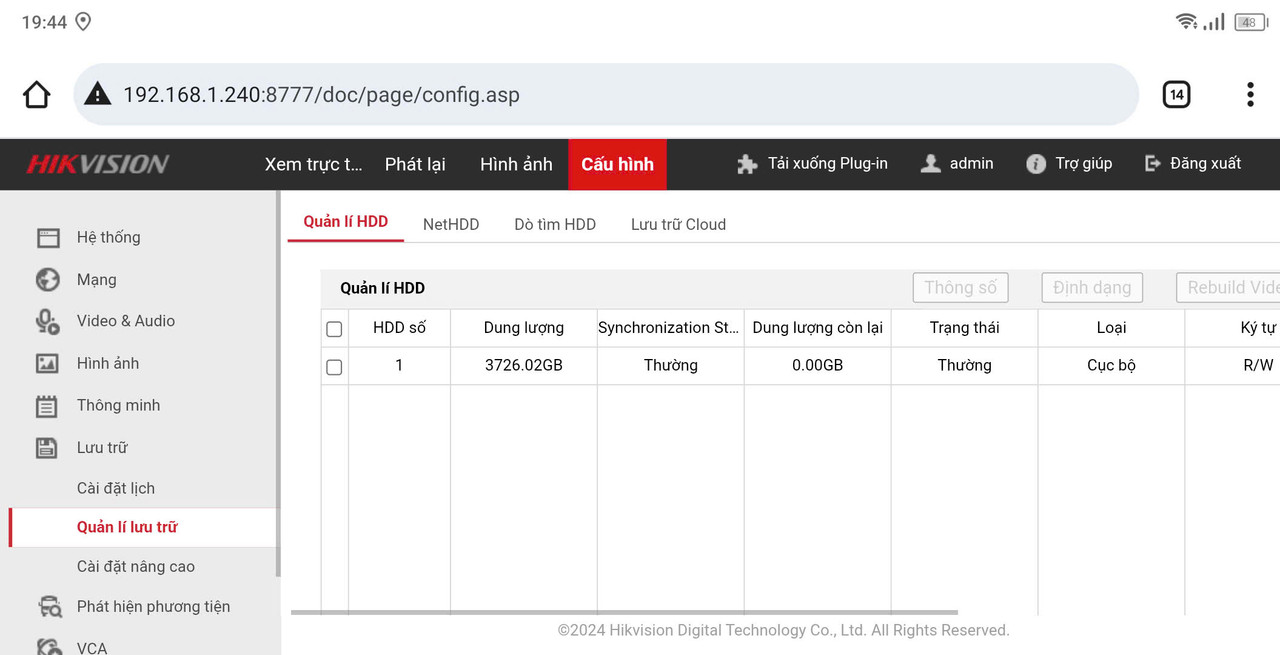Tap the Wi-Fi status icon
The width and height of the screenshot is (1280, 655).
[x=1187, y=21]
